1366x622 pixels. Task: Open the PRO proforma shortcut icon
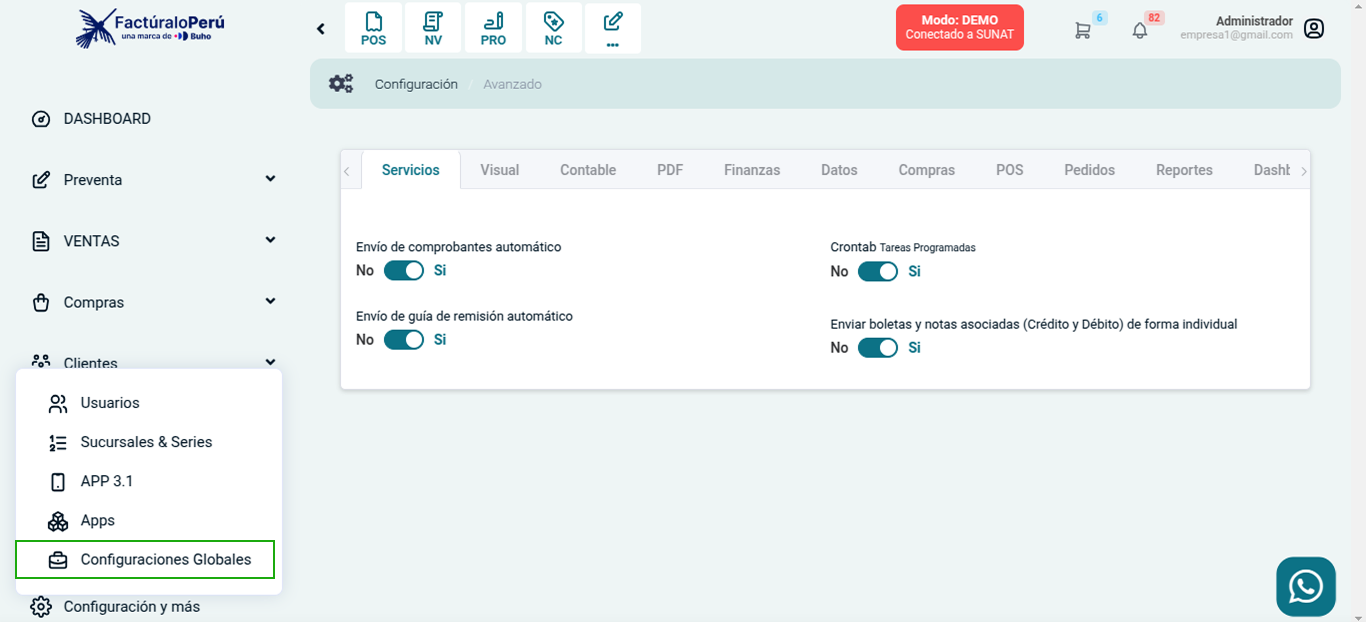(x=493, y=28)
